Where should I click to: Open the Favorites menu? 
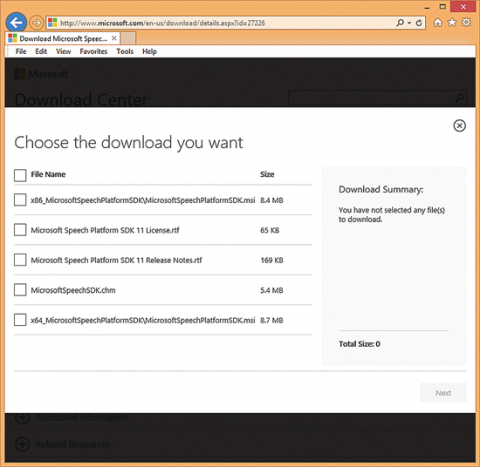pos(93,51)
